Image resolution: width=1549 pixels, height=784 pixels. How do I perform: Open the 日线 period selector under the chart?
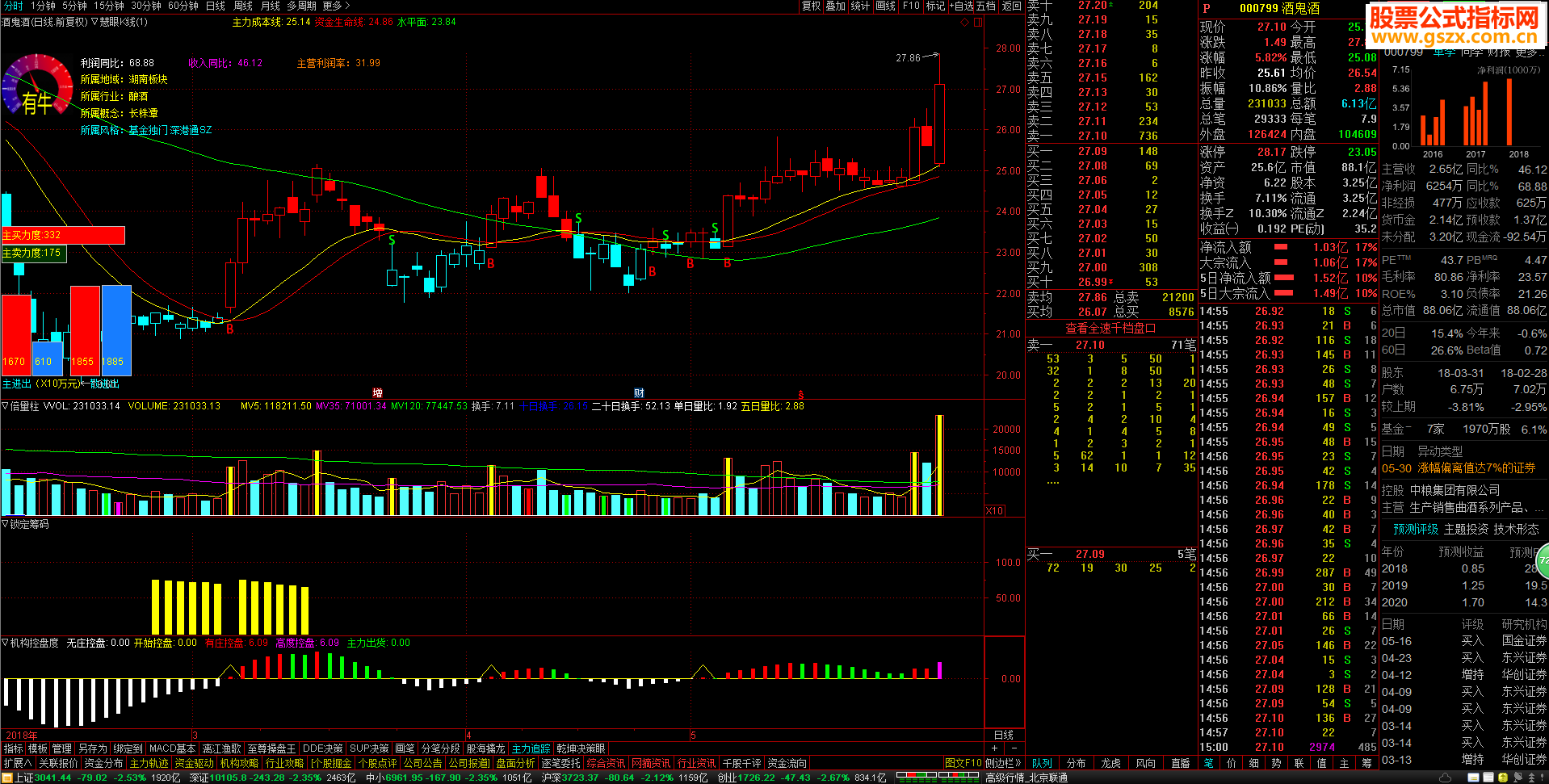1004,735
